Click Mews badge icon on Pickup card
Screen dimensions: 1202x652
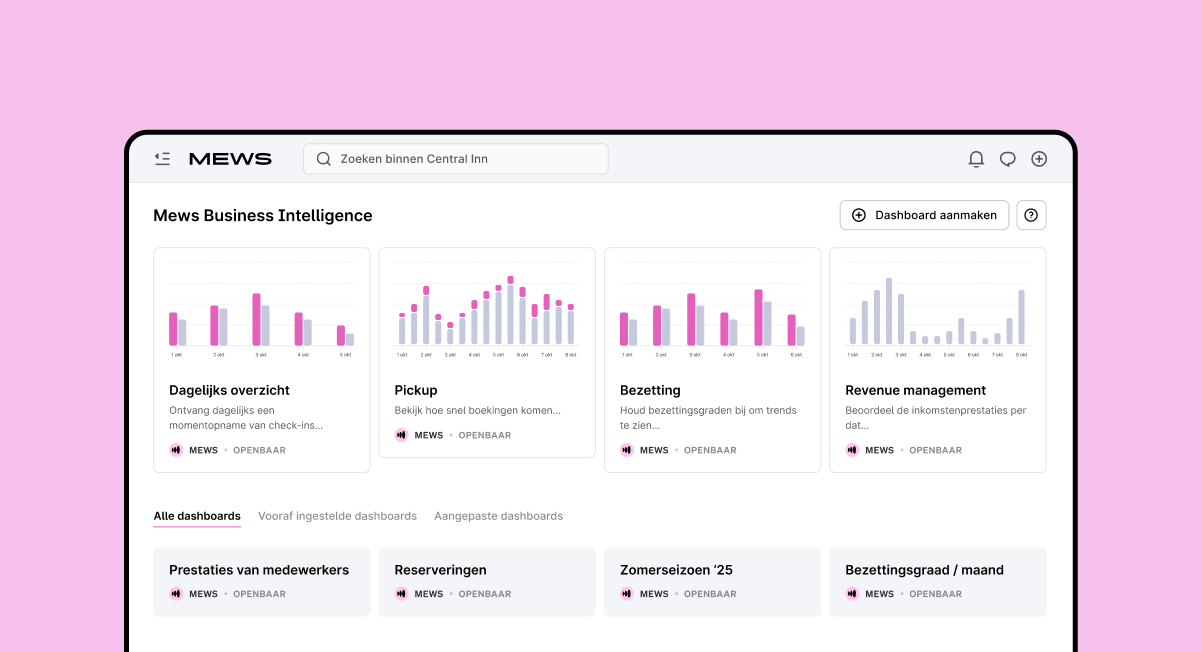coord(401,435)
